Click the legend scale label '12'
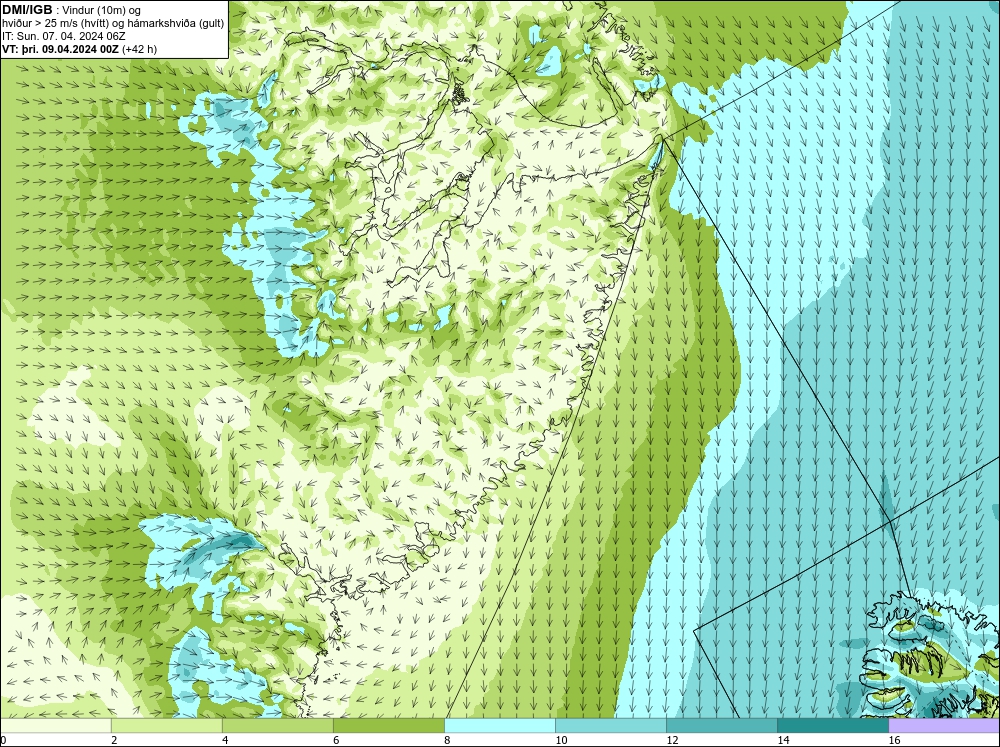 pos(672,740)
